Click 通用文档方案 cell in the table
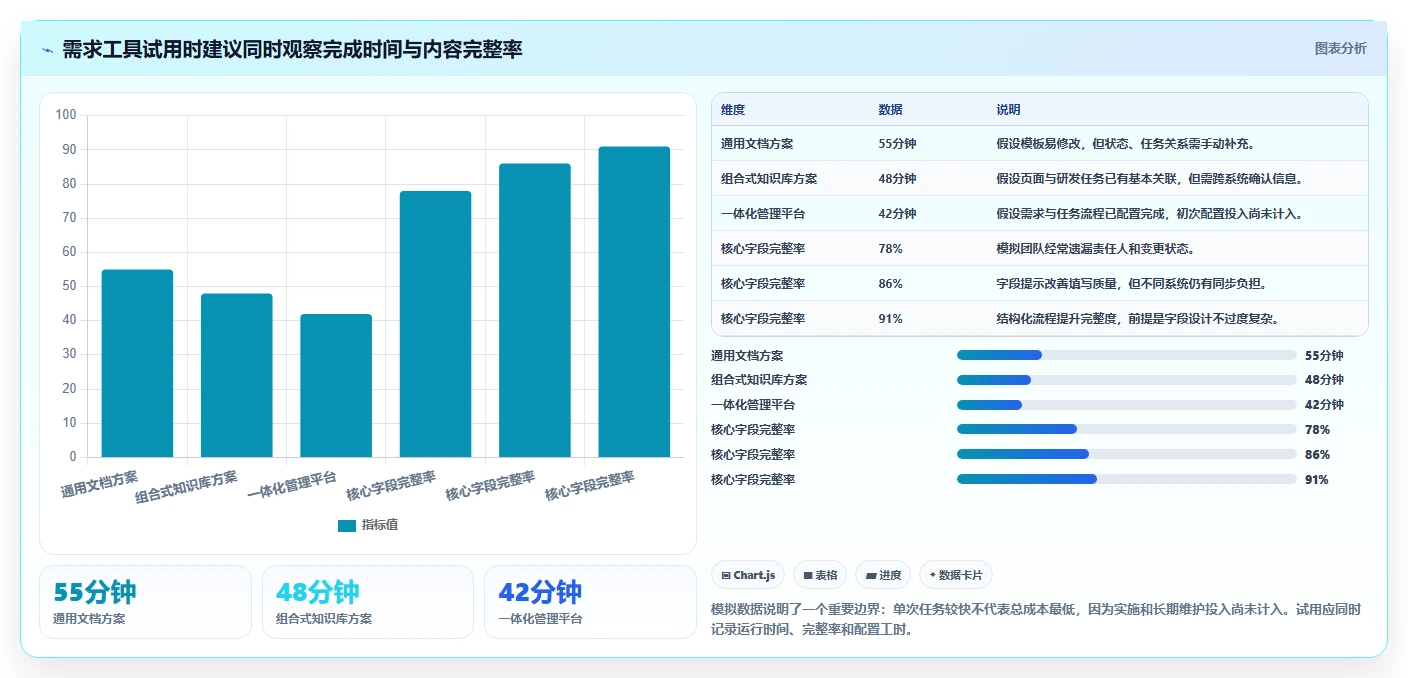 click(757, 144)
